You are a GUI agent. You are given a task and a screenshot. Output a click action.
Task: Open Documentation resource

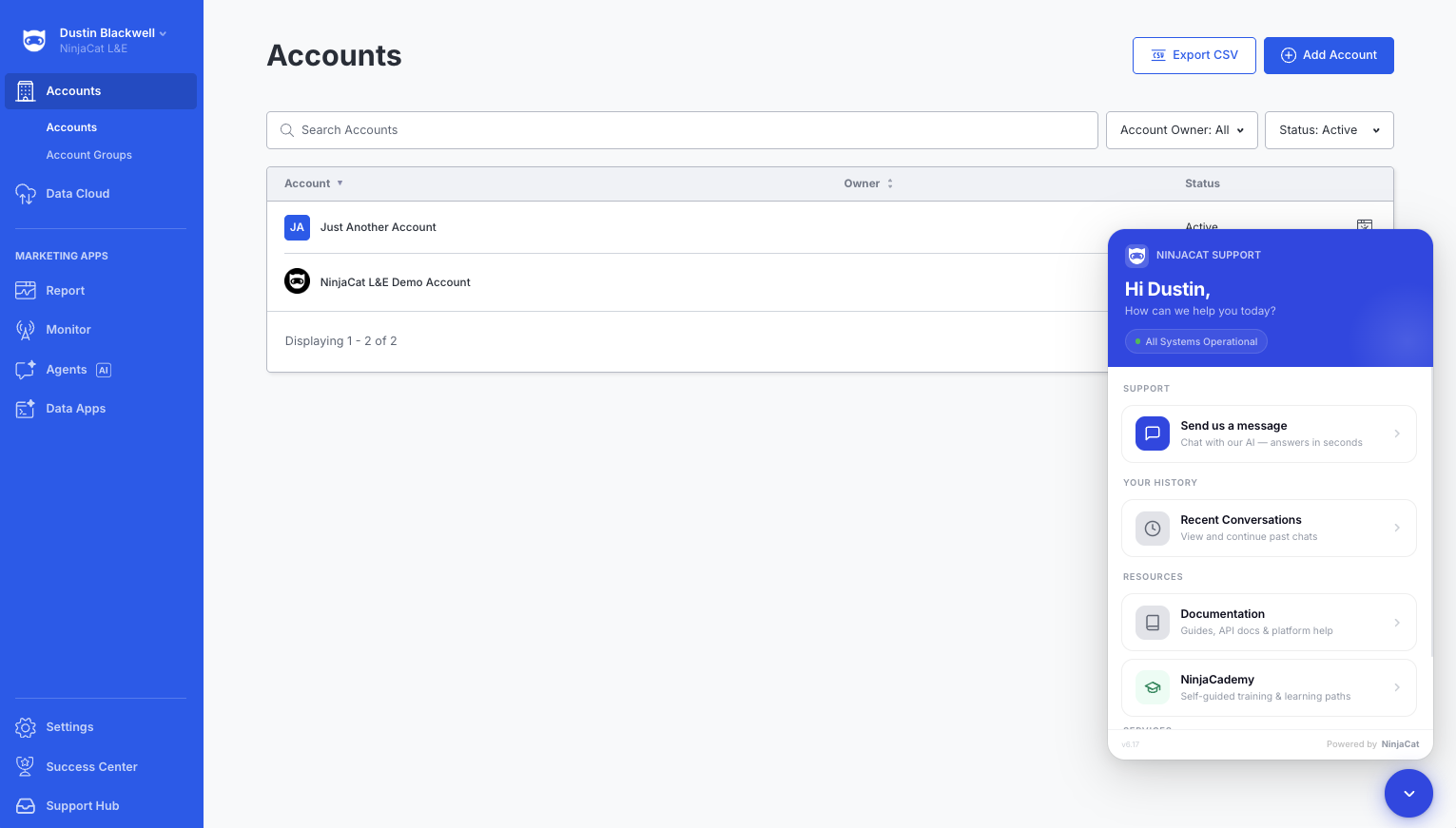(1269, 623)
